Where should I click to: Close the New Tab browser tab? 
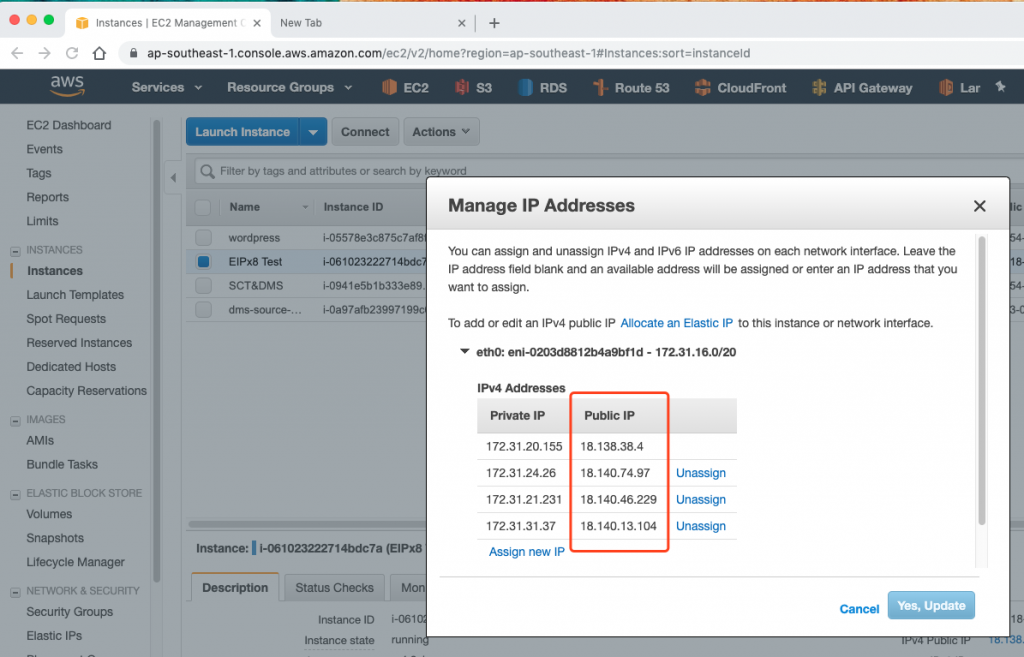pos(462,23)
